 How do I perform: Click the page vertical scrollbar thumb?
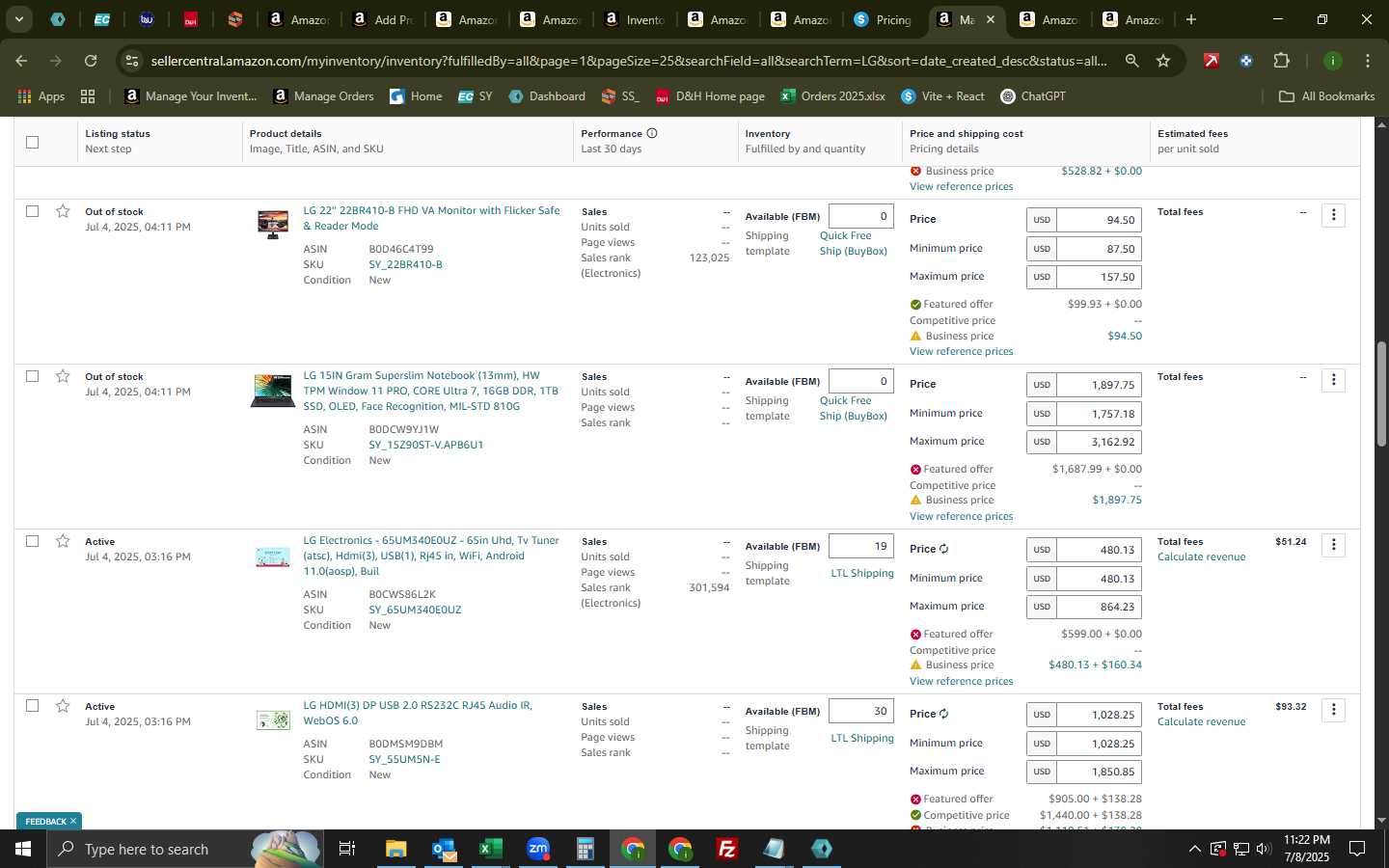pos(1380,393)
